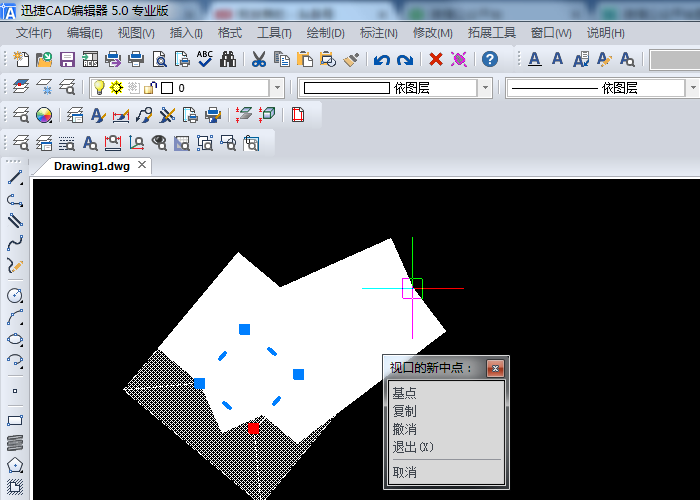Close the 视口的新中点 popup
The height and width of the screenshot is (500, 700).
495,368
